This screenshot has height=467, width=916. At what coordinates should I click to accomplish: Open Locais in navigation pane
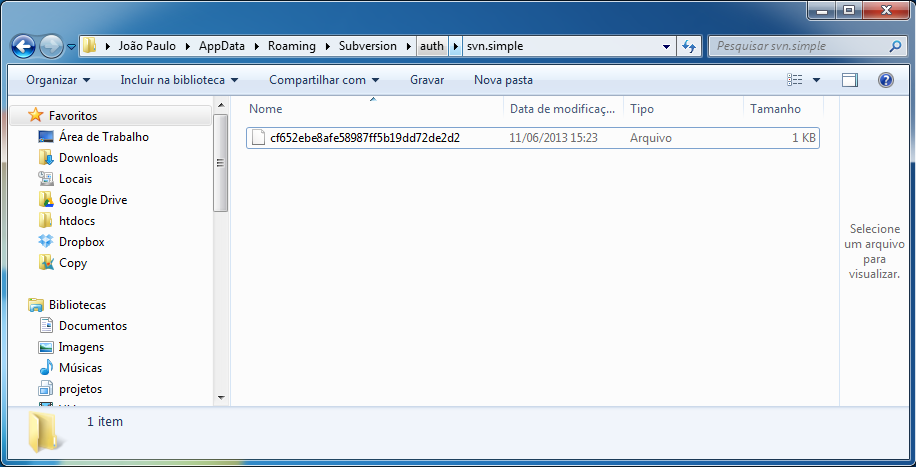(75, 179)
